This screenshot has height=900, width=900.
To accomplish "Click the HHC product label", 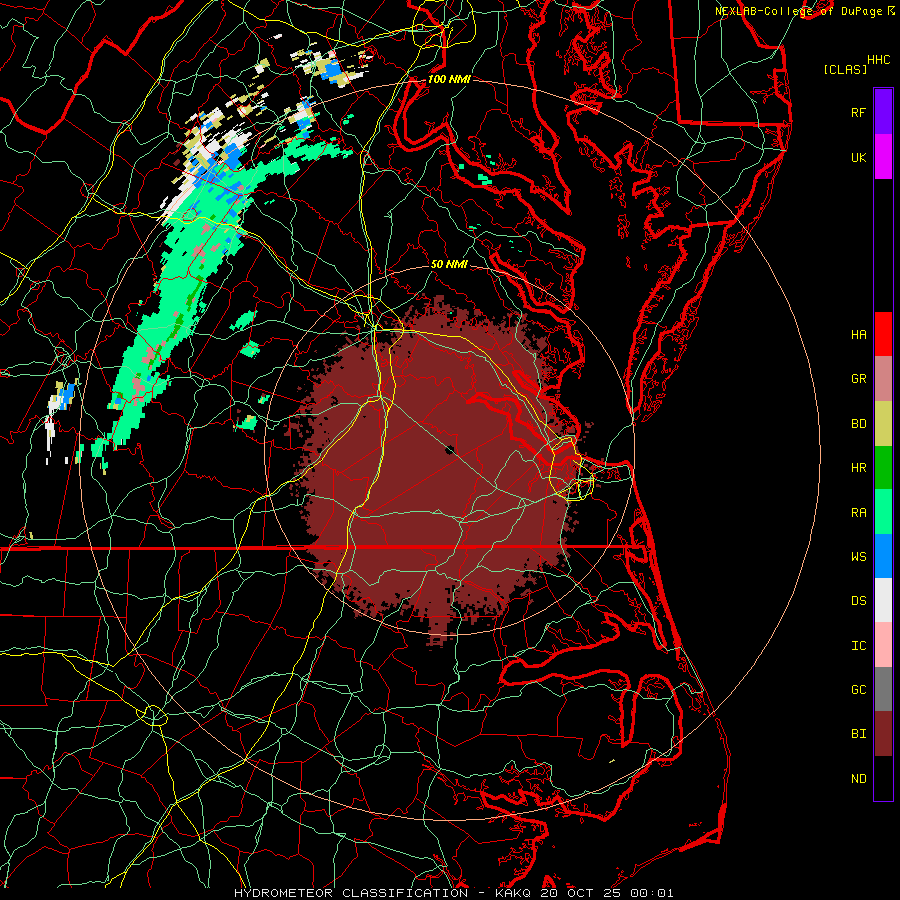I will coord(879,60).
